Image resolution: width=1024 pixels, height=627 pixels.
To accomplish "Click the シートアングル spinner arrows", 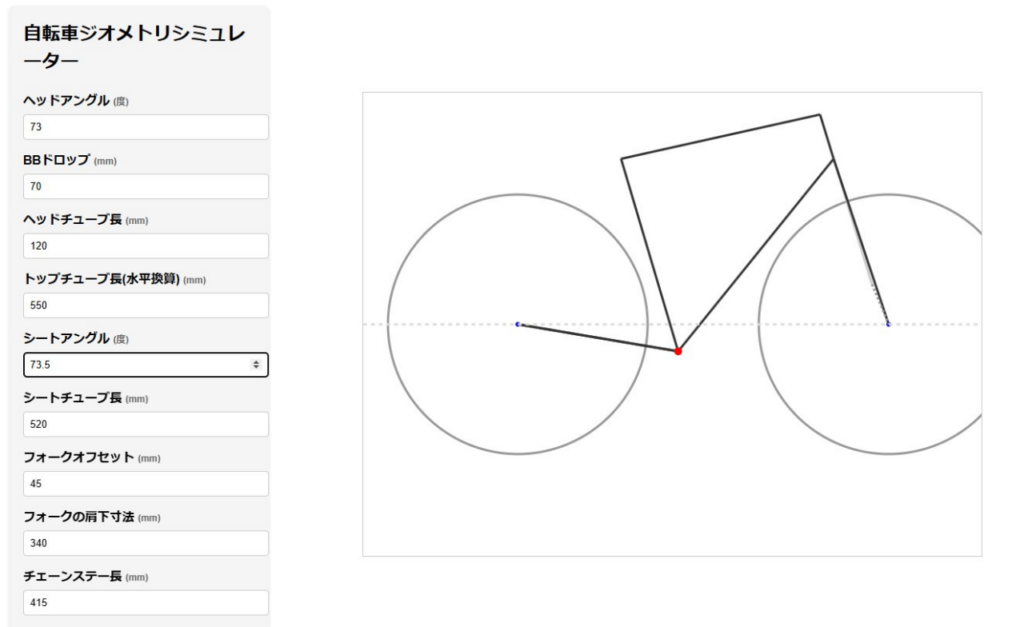I will point(256,365).
